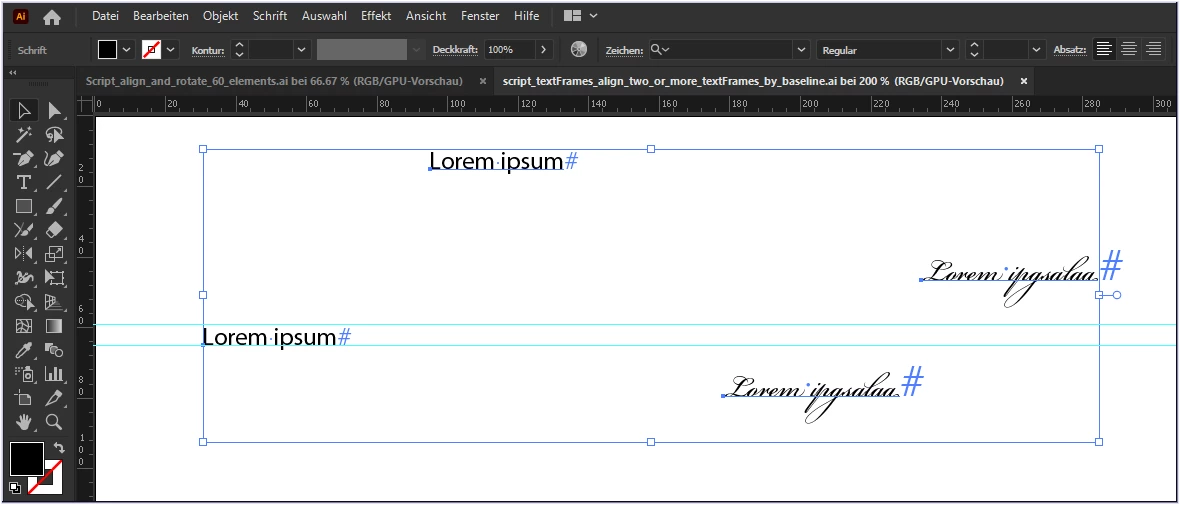Open the Effekt menu

376,15
